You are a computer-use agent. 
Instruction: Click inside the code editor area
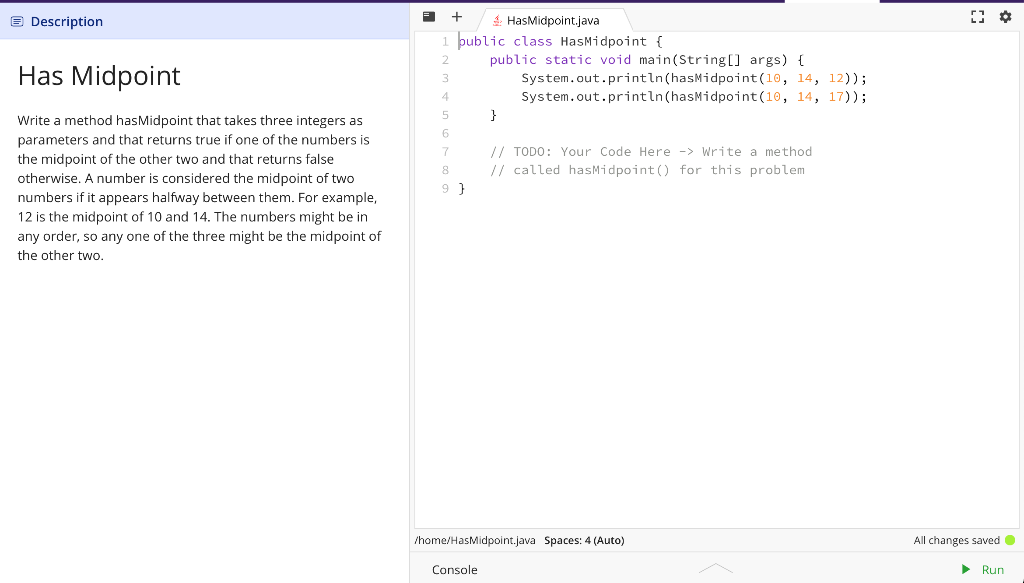click(x=700, y=300)
